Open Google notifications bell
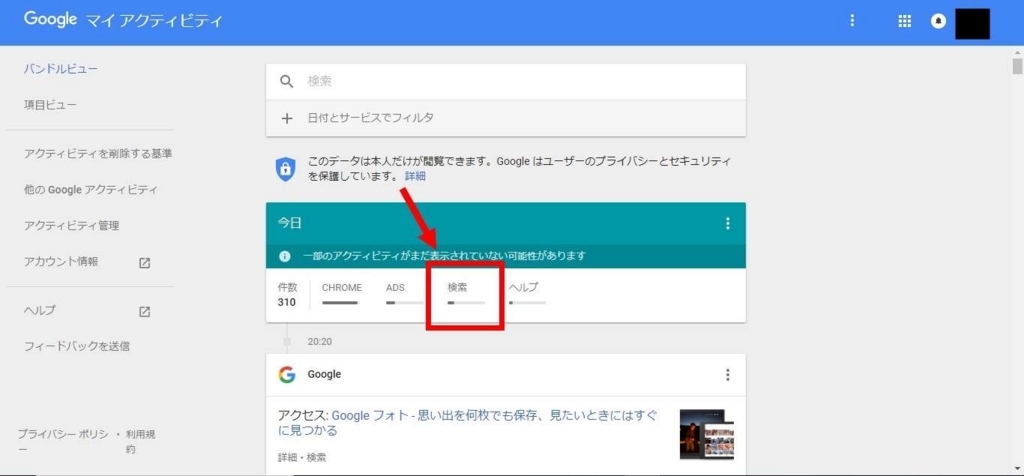 938,21
